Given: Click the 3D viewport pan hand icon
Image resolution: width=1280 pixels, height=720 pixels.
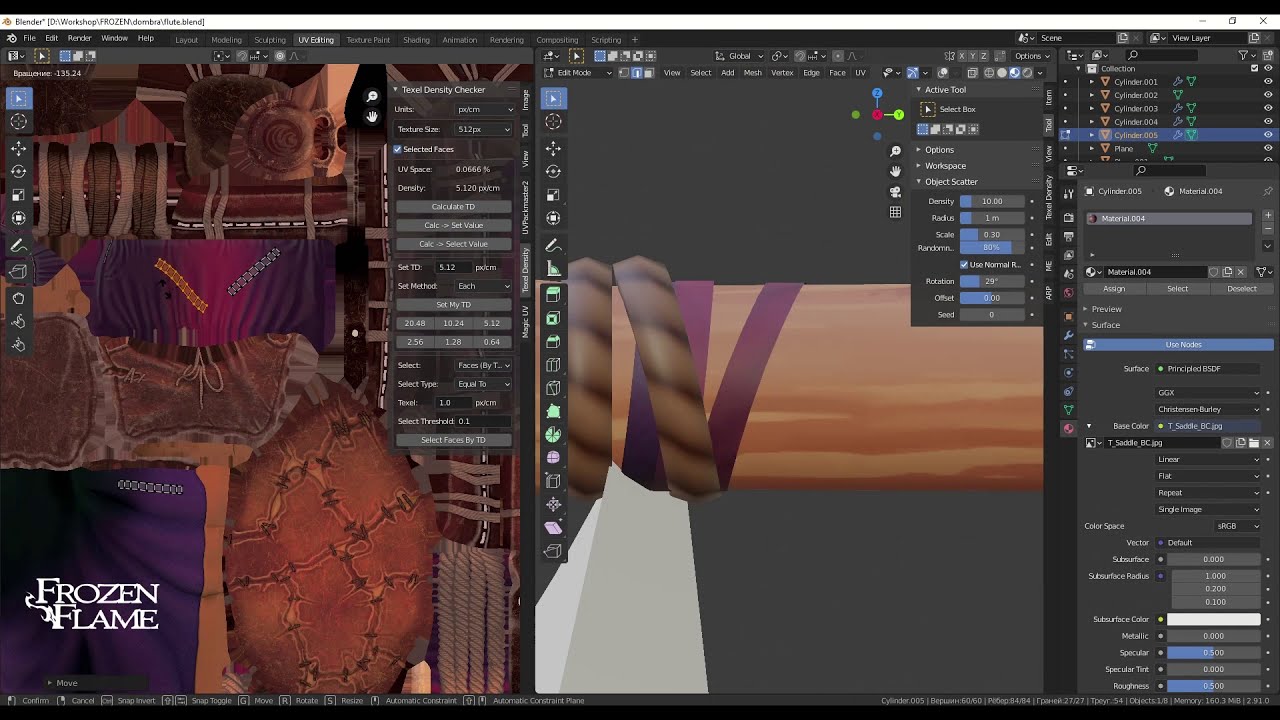Looking at the screenshot, I should (x=895, y=171).
